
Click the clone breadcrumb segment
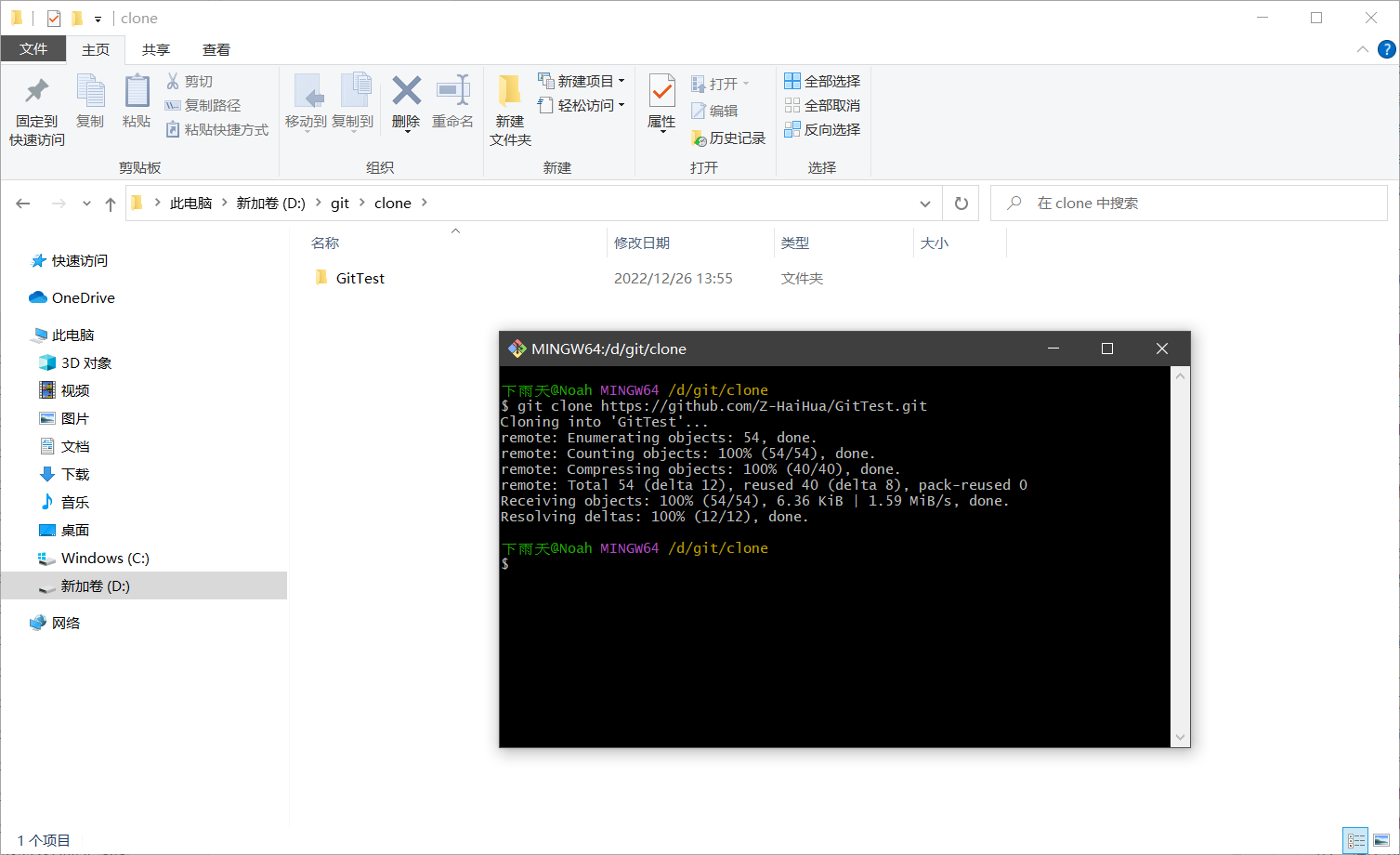click(393, 204)
